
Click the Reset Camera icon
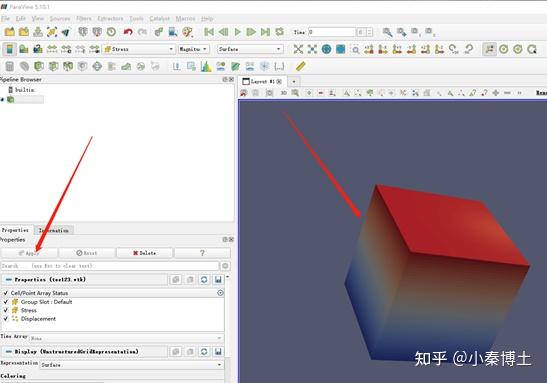click(298, 49)
